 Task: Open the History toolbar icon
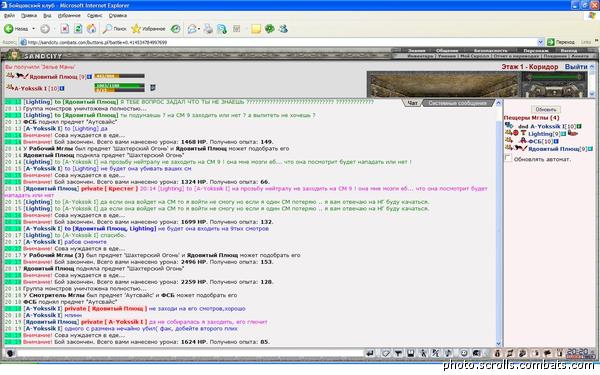(x=176, y=29)
